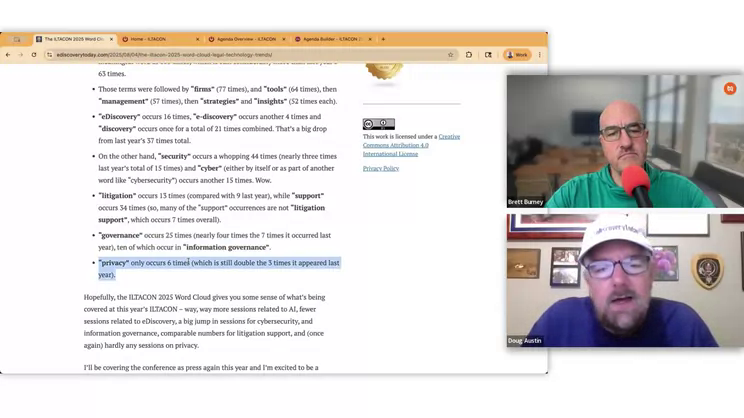The width and height of the screenshot is (744, 418).
Task: Switch to the Agenda Overview - ILTACON tab
Action: tap(247, 39)
